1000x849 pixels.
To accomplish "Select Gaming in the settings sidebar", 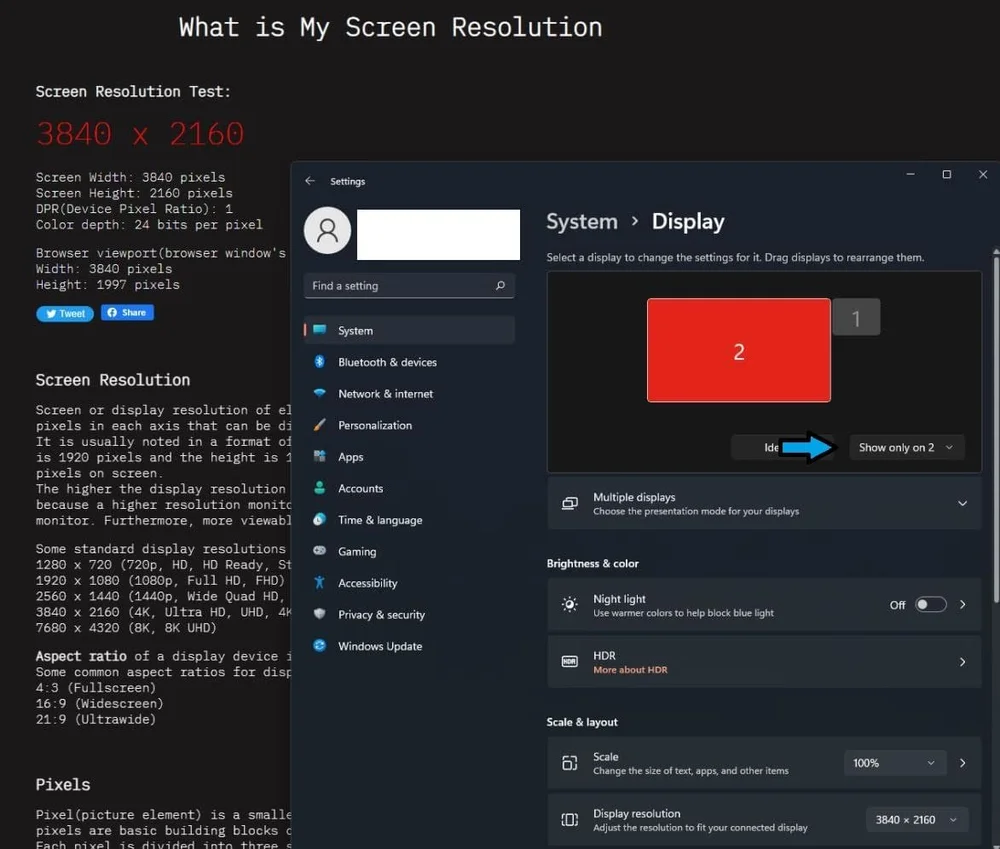I will pos(409,551).
